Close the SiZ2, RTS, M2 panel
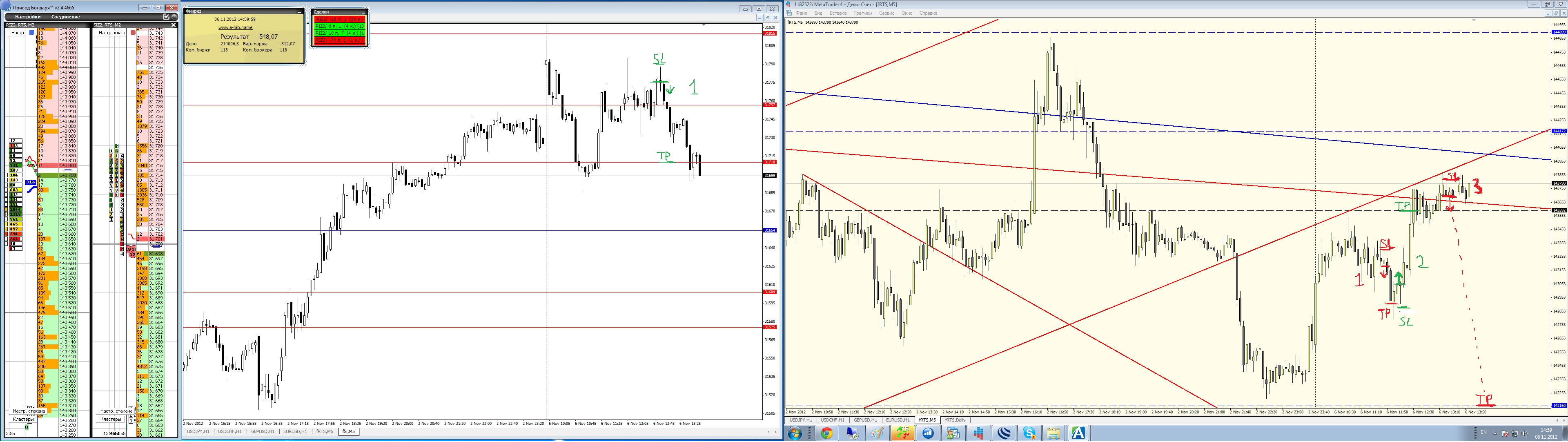 (x=174, y=25)
